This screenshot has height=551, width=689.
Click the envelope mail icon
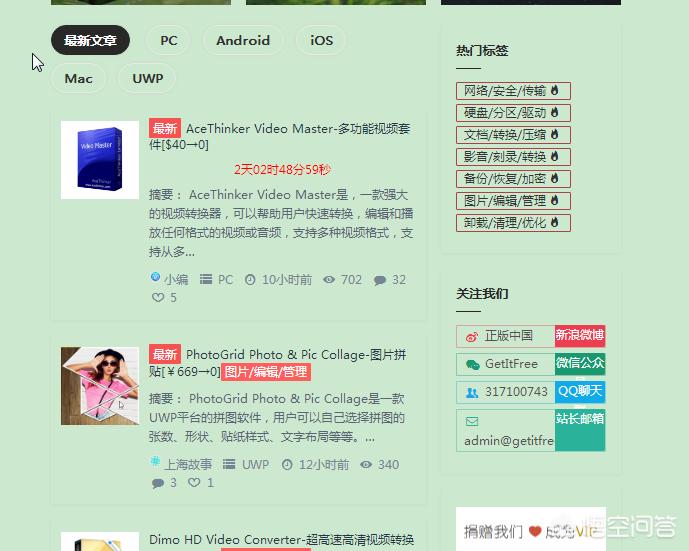point(472,421)
